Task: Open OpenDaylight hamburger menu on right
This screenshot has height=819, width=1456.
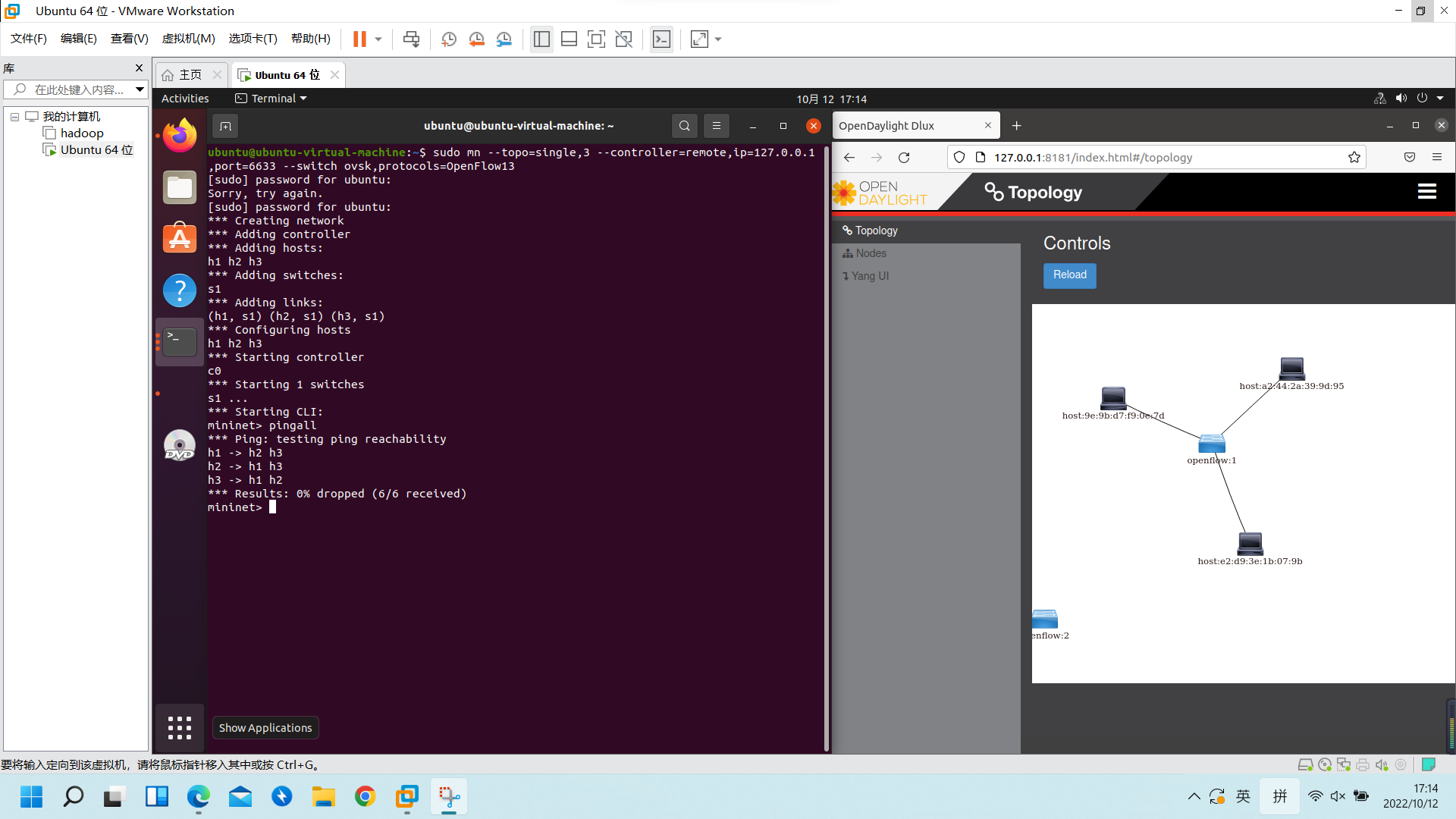Action: pyautogui.click(x=1426, y=192)
